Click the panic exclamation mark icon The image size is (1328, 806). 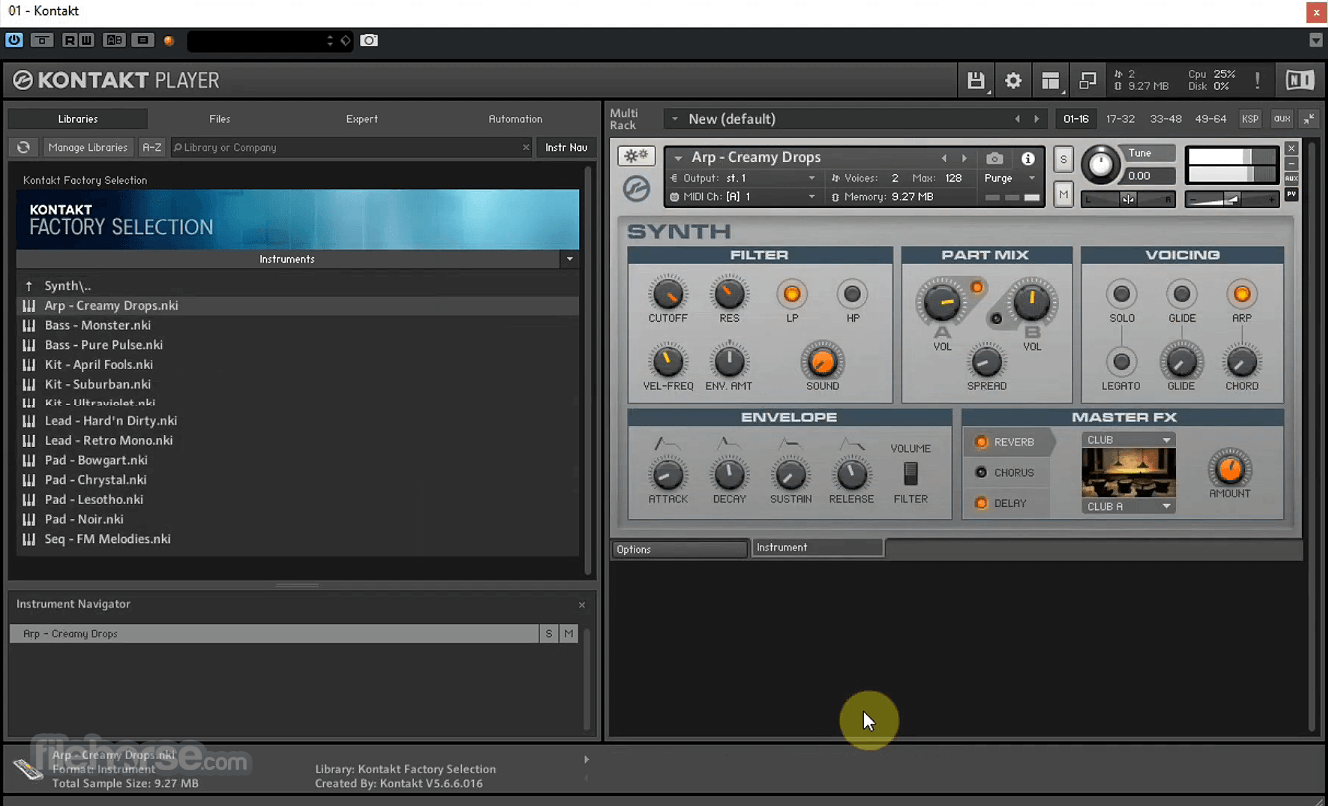pos(1257,81)
